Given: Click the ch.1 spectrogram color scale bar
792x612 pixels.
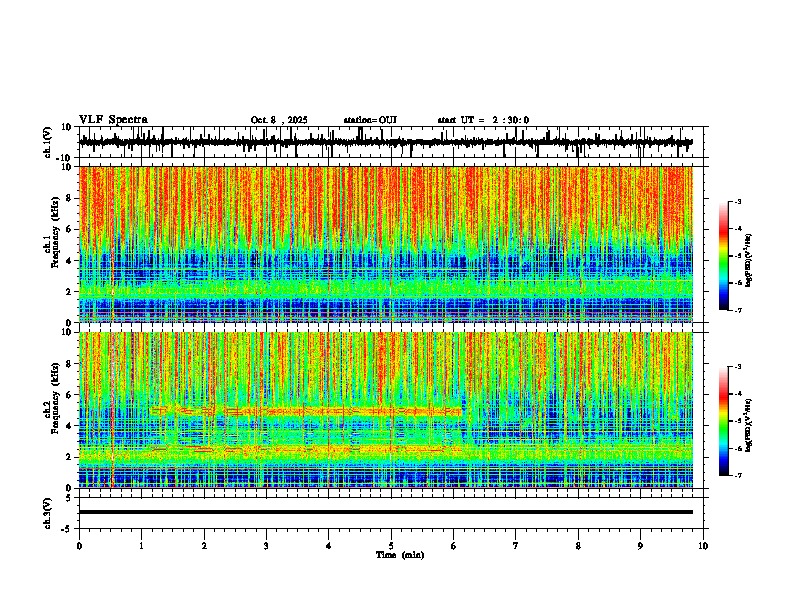Looking at the screenshot, I should tap(723, 256).
